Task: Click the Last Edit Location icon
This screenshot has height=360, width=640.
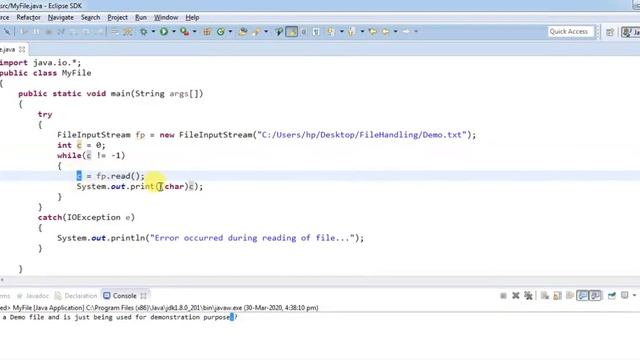Action: pos(373,31)
